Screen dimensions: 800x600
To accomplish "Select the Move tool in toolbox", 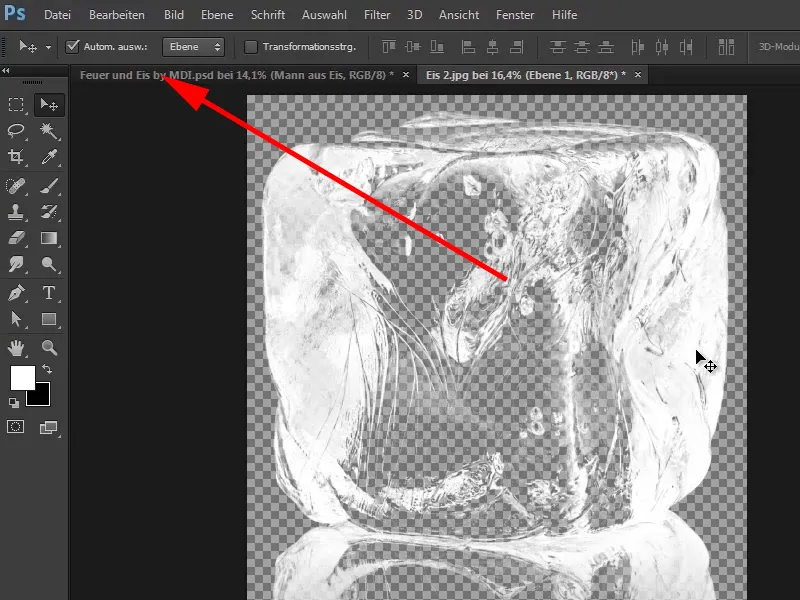I will click(49, 105).
